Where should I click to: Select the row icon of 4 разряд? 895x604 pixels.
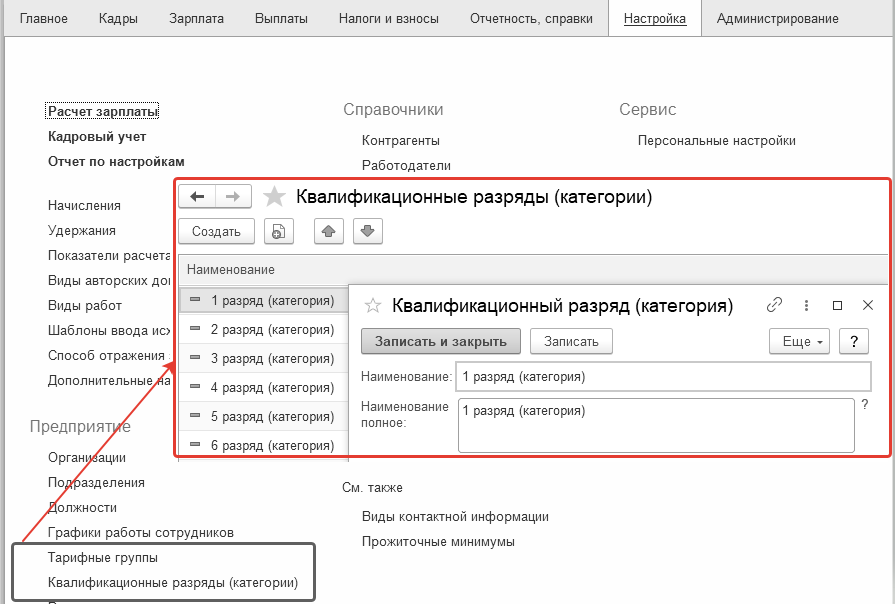(195, 387)
